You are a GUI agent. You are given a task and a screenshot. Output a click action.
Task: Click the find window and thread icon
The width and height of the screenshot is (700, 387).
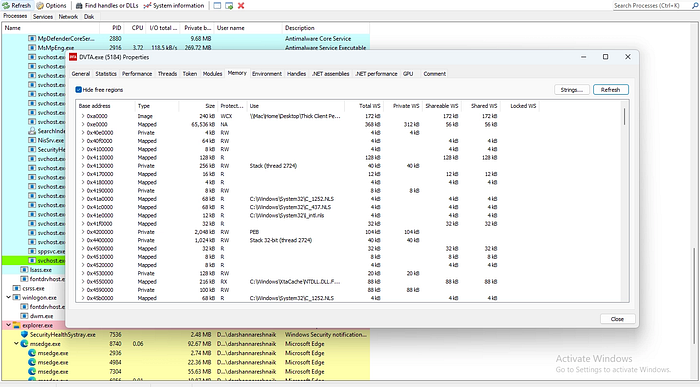(229, 6)
